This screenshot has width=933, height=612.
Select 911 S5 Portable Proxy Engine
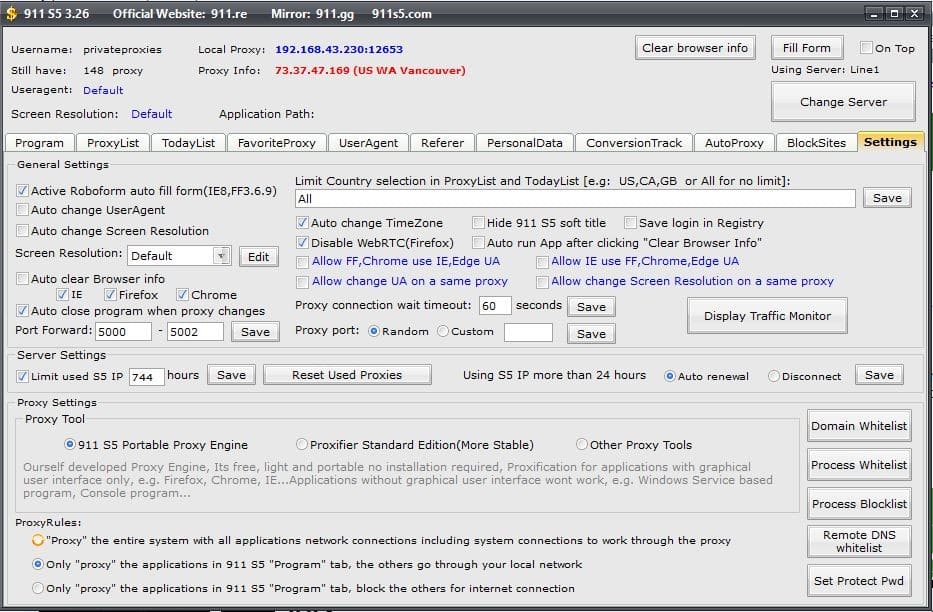click(70, 444)
